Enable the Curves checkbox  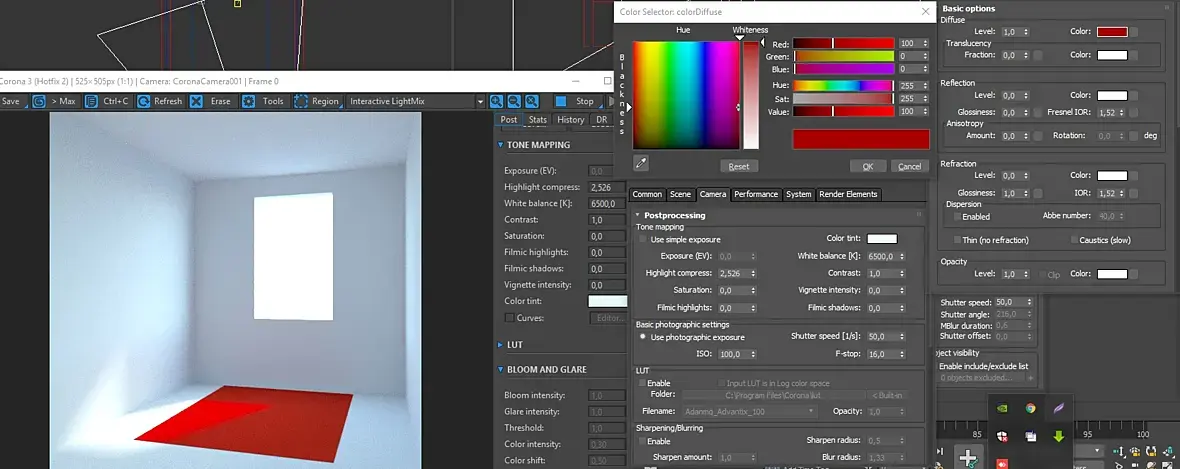coord(509,318)
